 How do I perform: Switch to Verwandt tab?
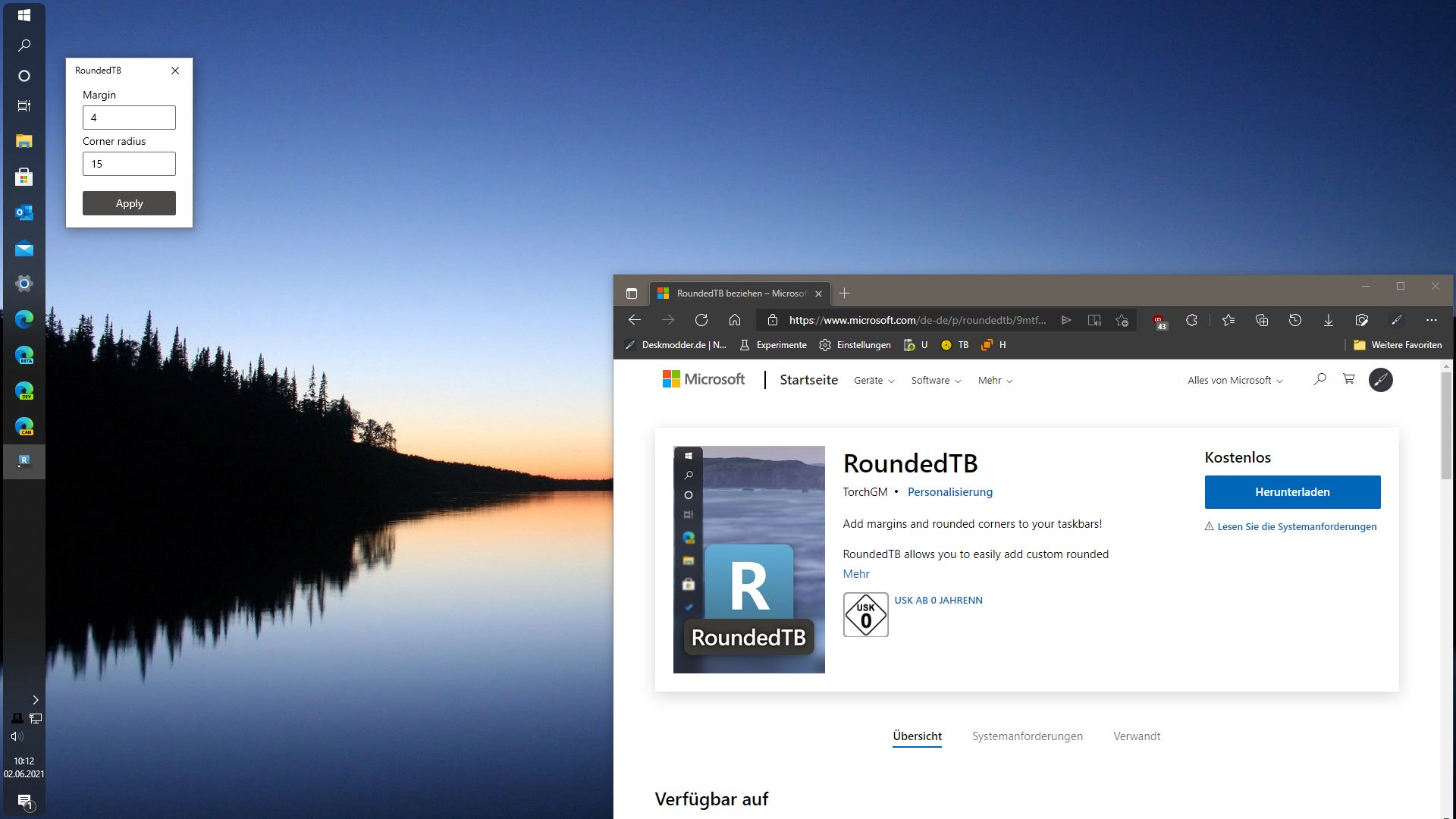tap(1137, 736)
